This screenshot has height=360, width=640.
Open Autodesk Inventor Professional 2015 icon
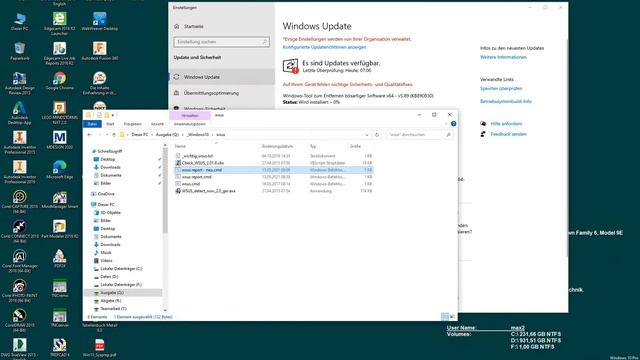tap(20, 142)
